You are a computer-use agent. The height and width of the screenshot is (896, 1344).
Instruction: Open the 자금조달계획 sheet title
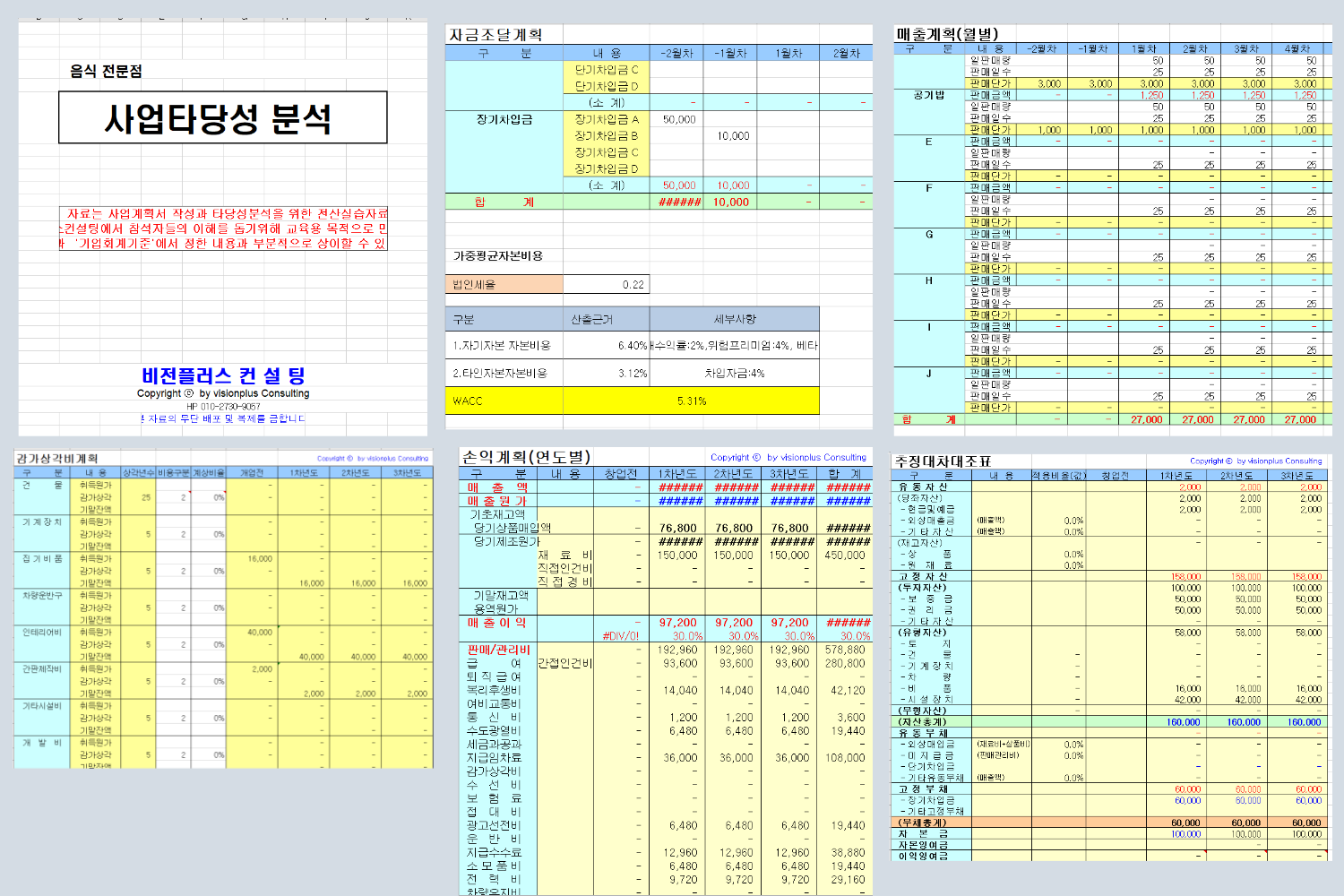[x=495, y=35]
